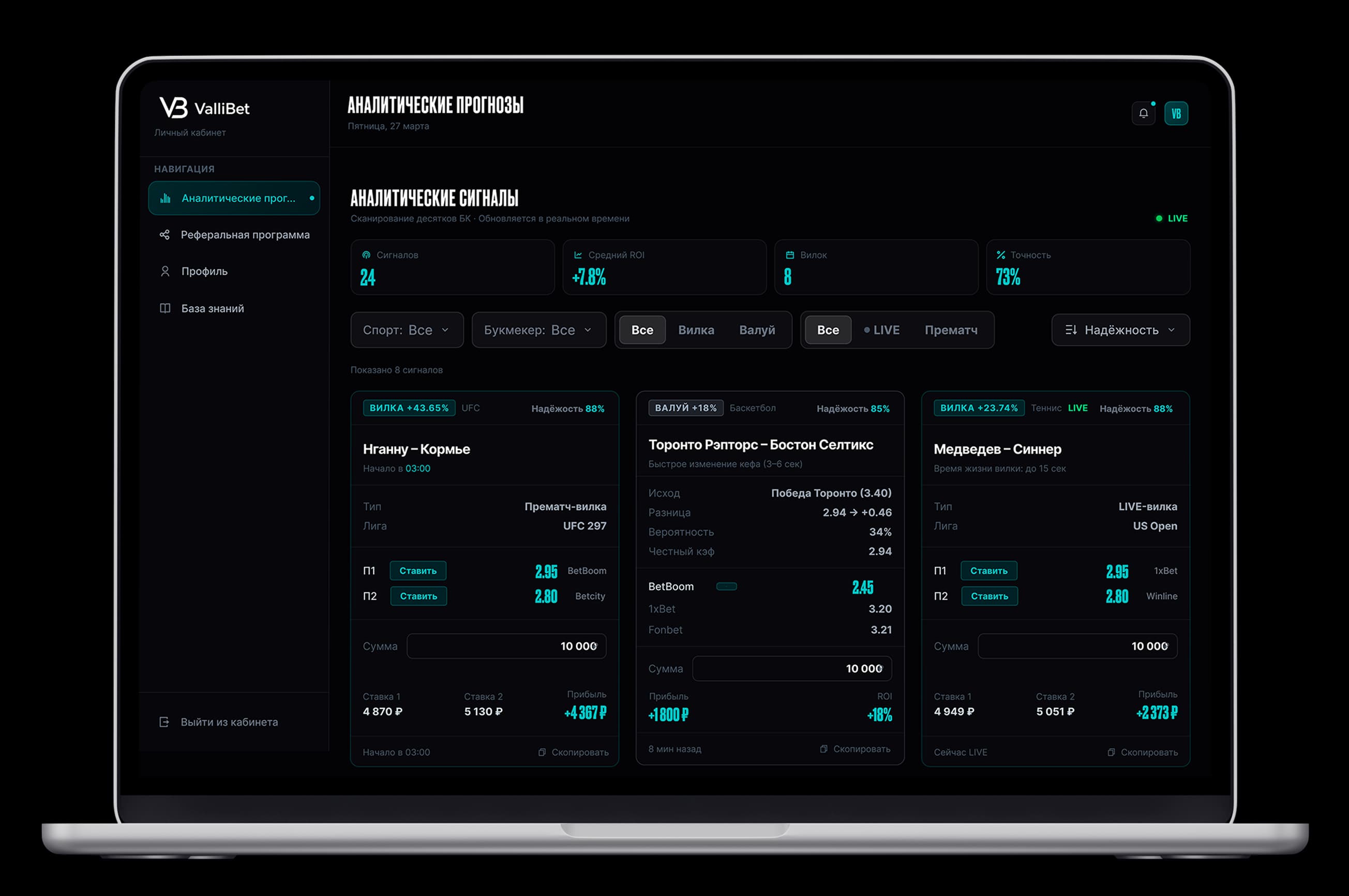Click the ВАЛУЙ +18% badge
The image size is (1349, 896).
[686, 408]
